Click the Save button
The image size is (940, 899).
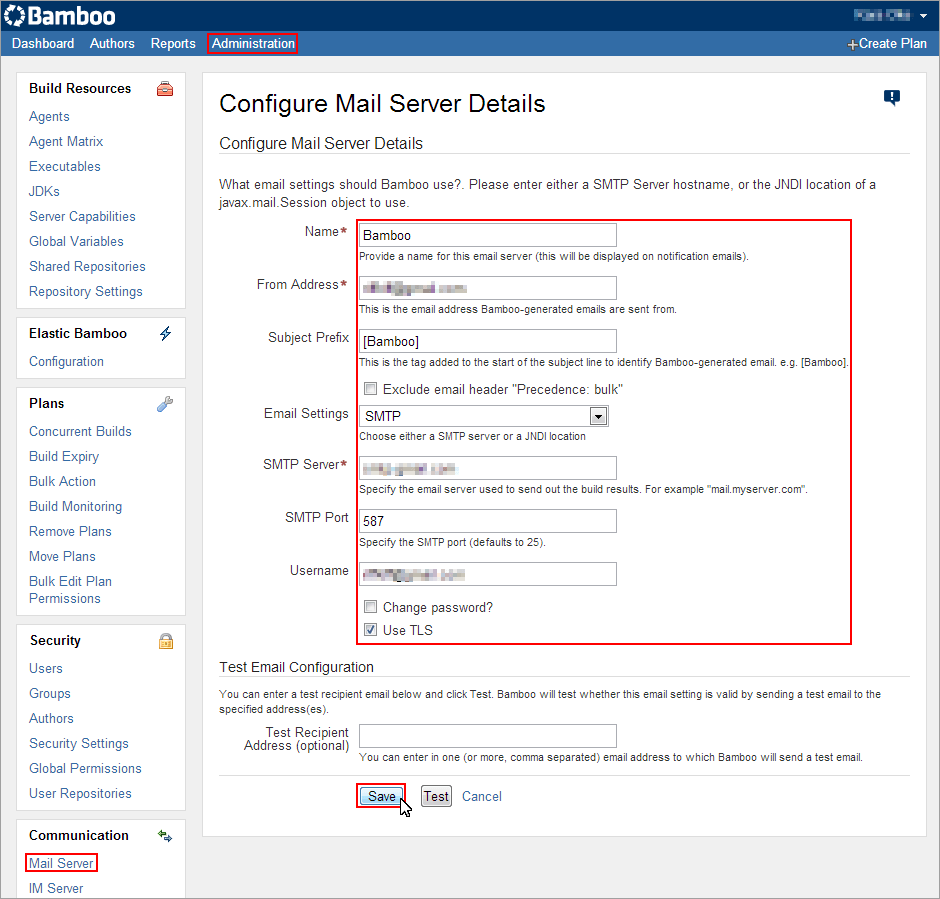pyautogui.click(x=381, y=797)
